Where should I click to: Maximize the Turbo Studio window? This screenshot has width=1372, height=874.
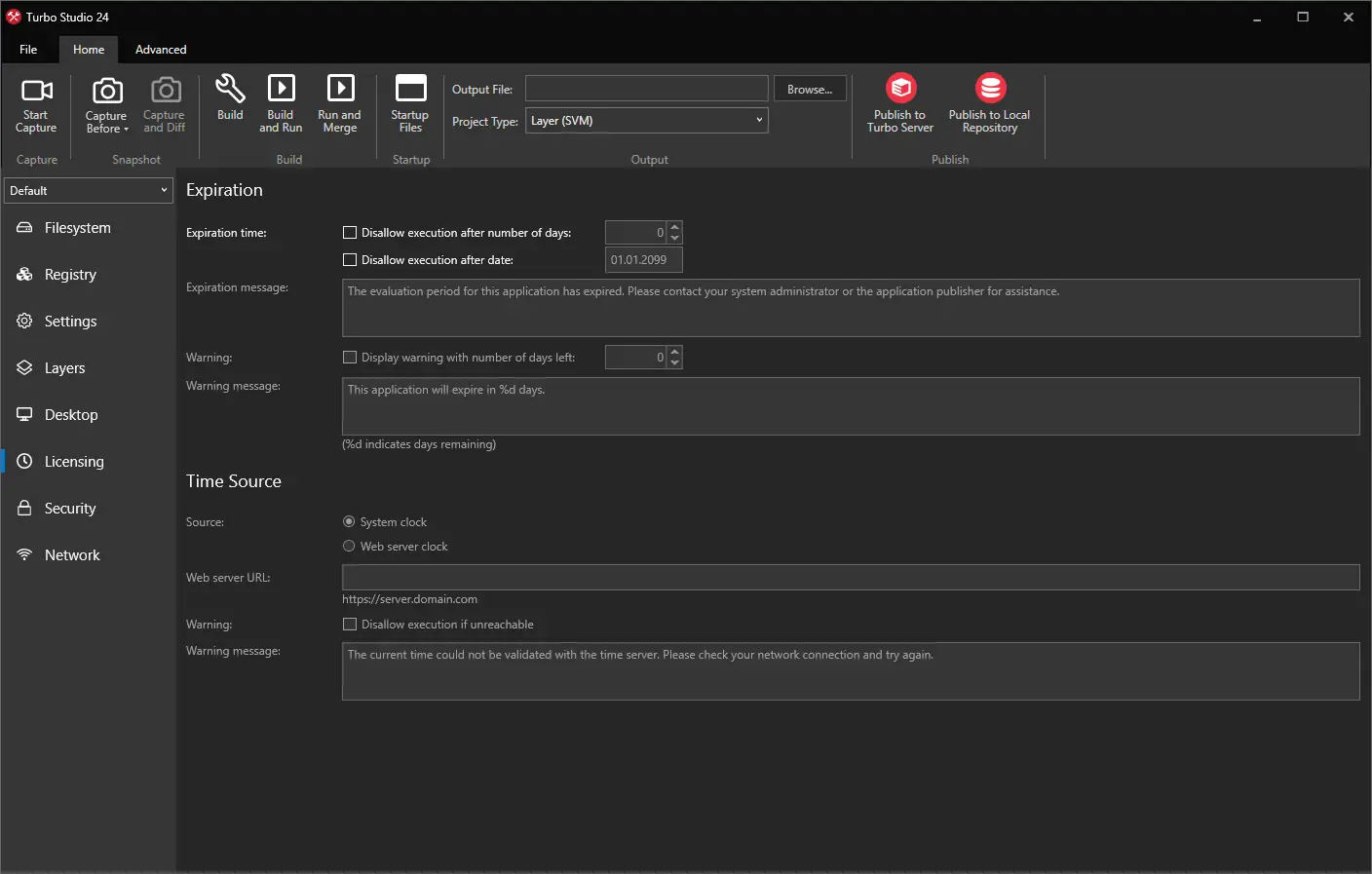[1303, 18]
